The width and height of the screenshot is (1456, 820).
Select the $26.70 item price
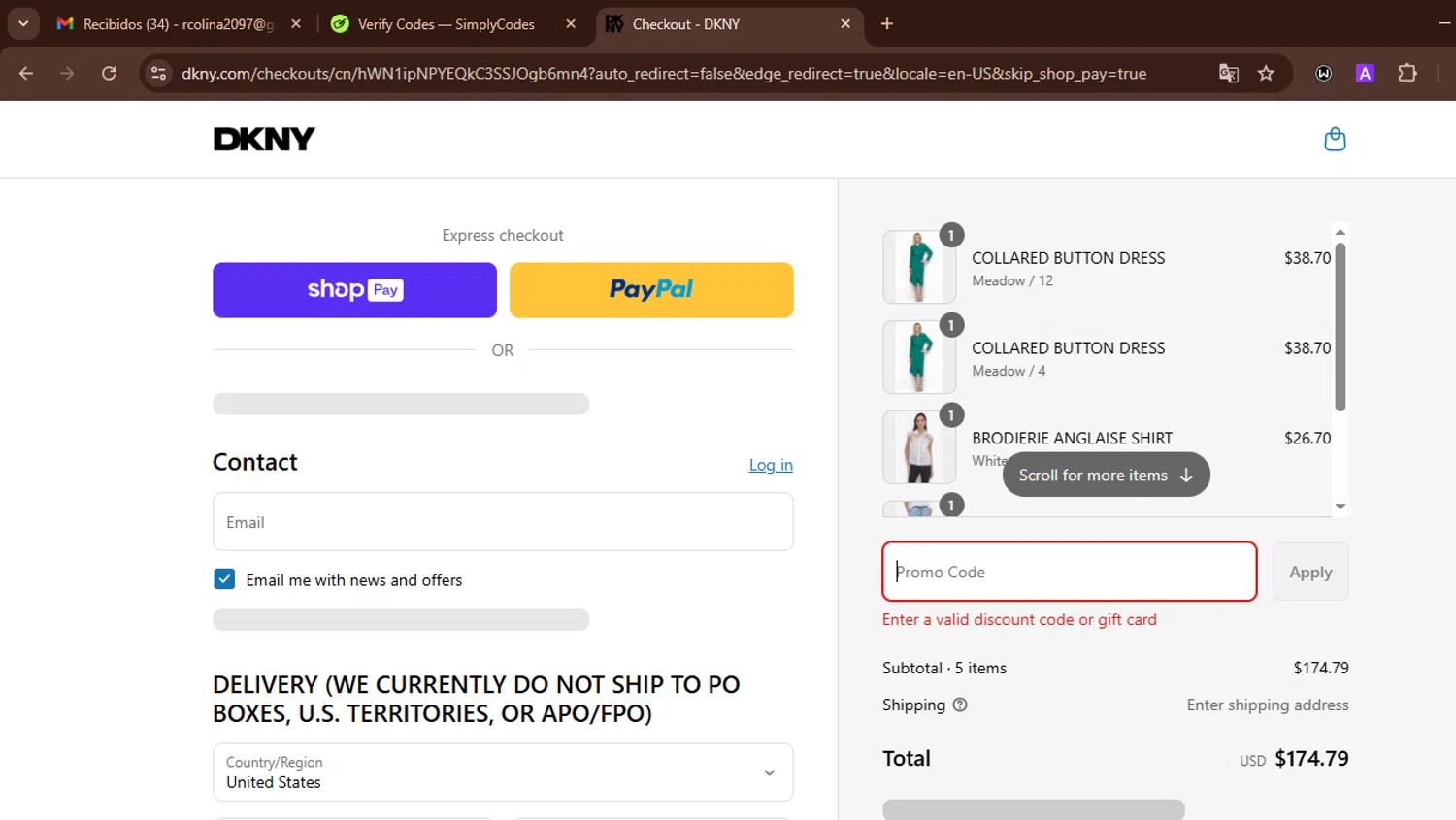pyautogui.click(x=1307, y=438)
